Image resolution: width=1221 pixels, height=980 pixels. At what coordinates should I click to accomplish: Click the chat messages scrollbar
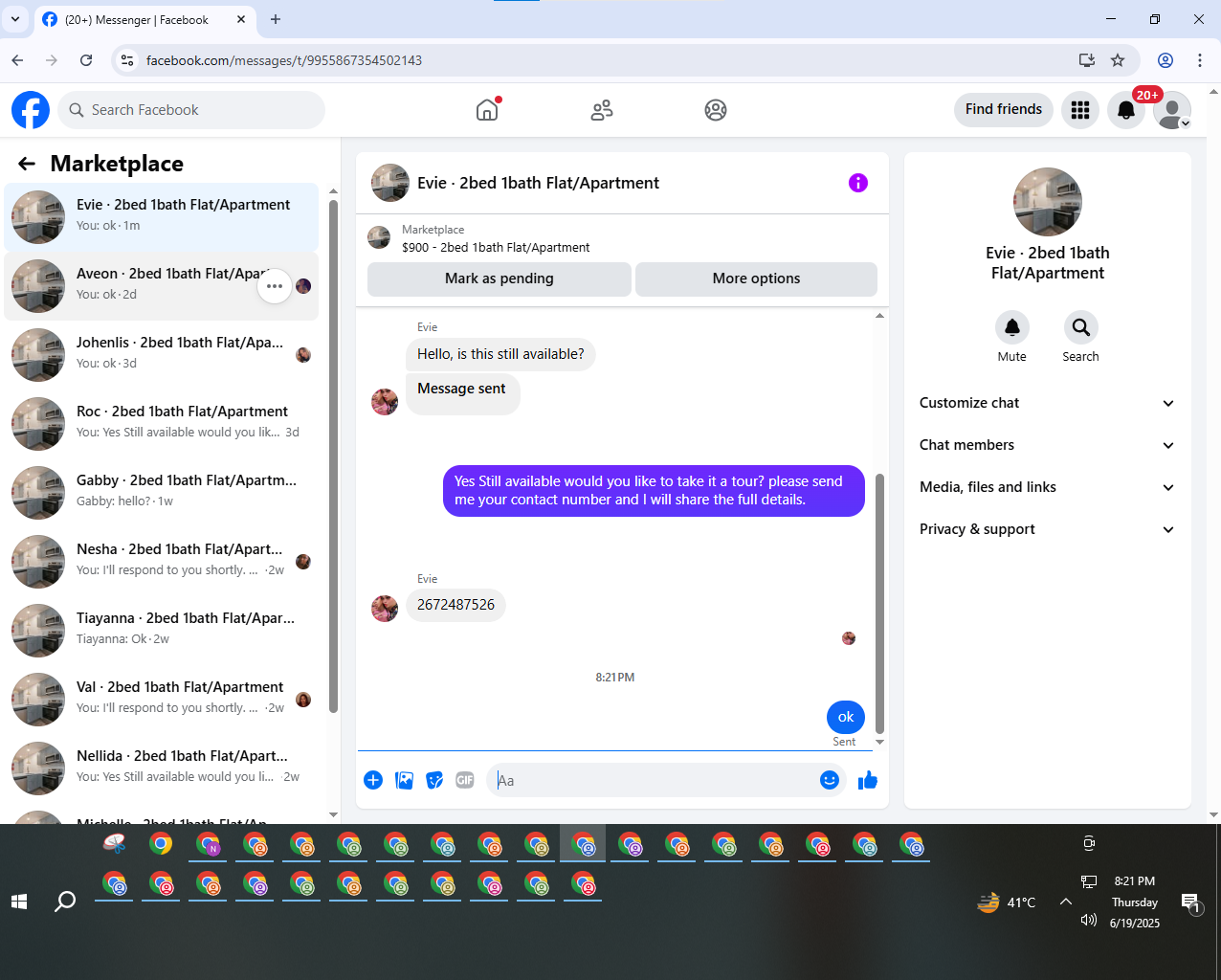click(879, 603)
